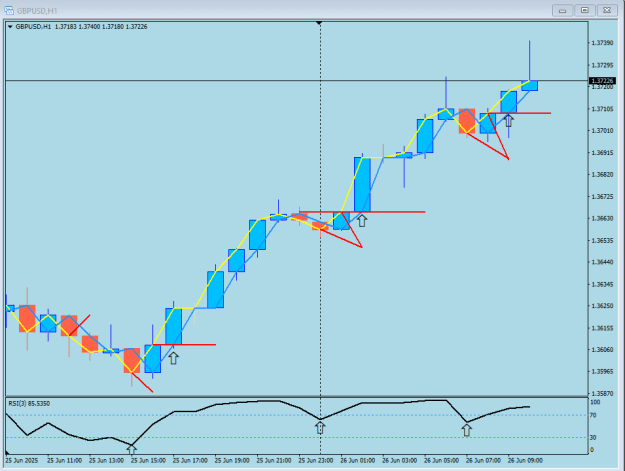
Task: Restore the GBPUSD,H1 chart window size
Action: pyautogui.click(x=585, y=11)
